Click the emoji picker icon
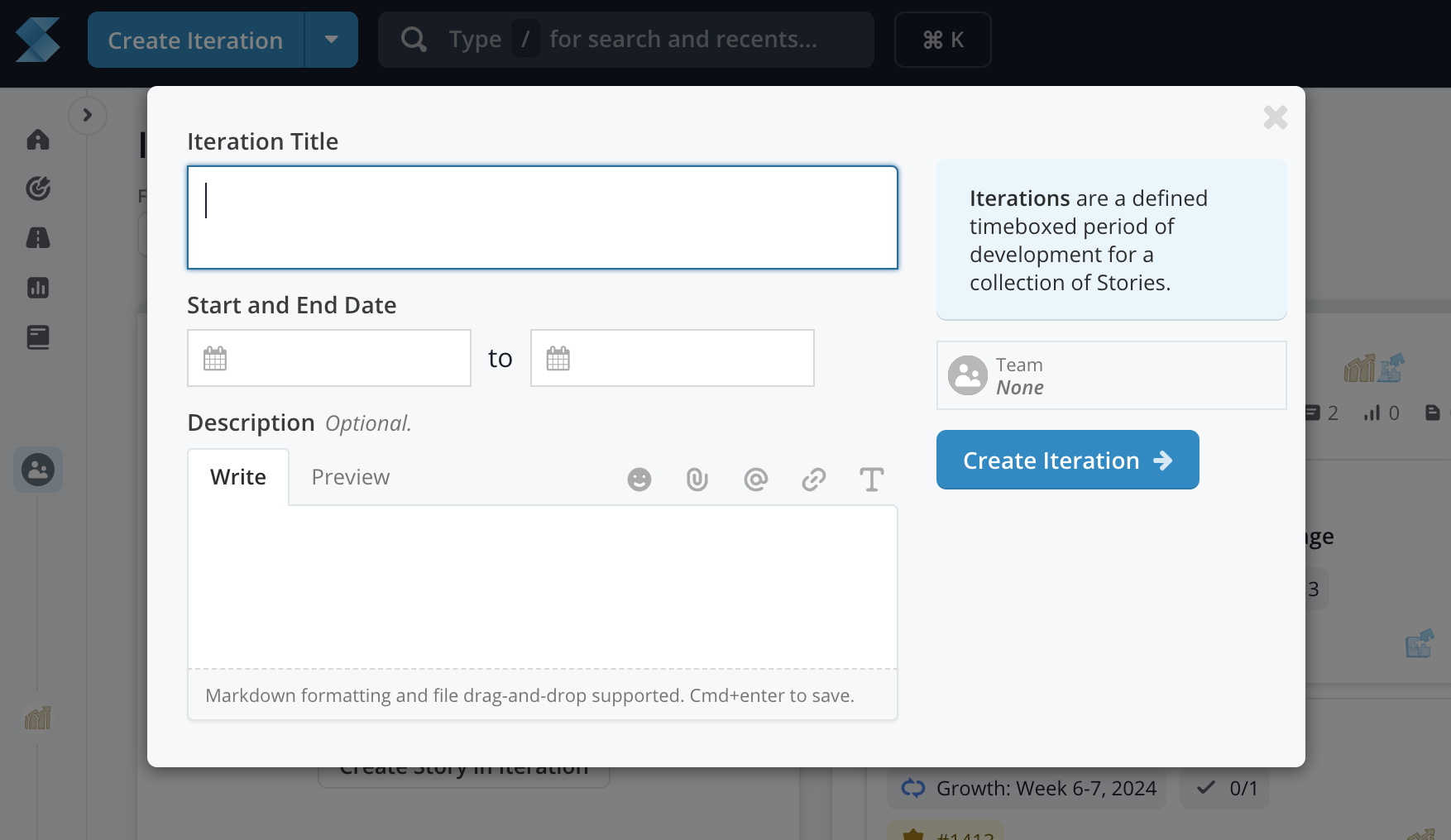The height and width of the screenshot is (840, 1451). 639,480
